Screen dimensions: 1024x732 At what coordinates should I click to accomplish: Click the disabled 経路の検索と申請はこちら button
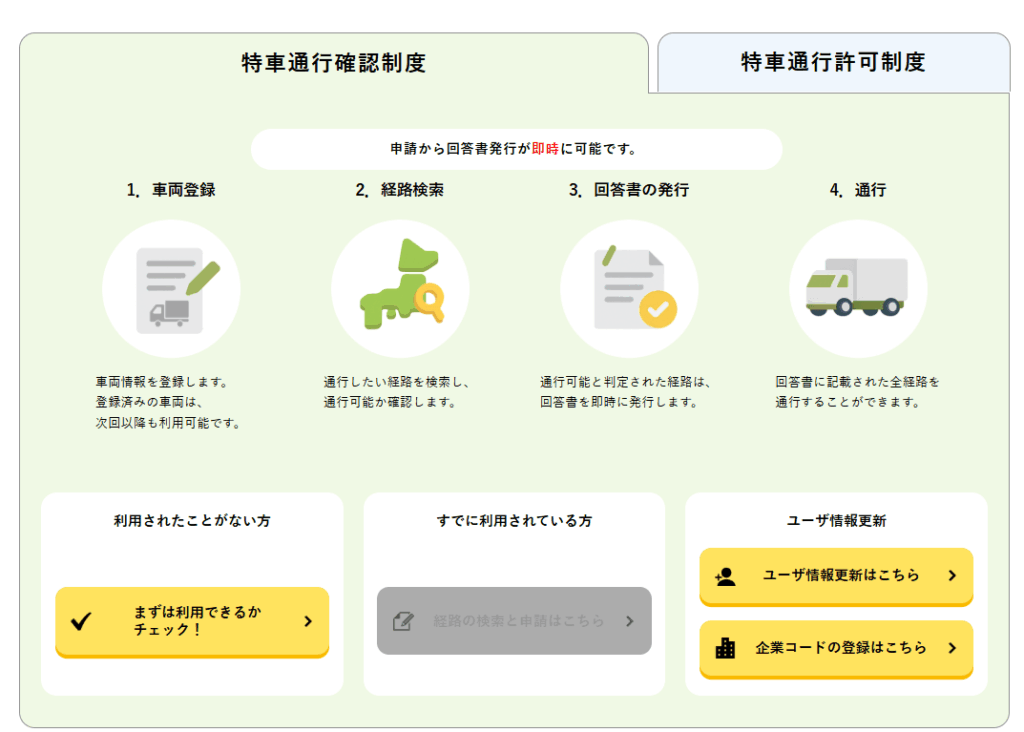pos(514,621)
